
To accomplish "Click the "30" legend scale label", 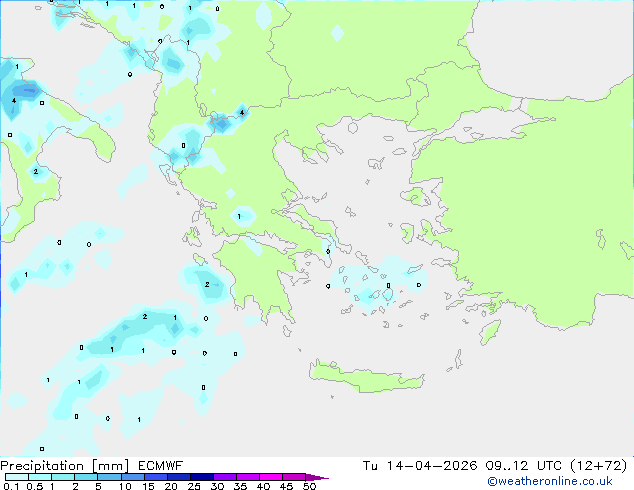I will 217,486.
